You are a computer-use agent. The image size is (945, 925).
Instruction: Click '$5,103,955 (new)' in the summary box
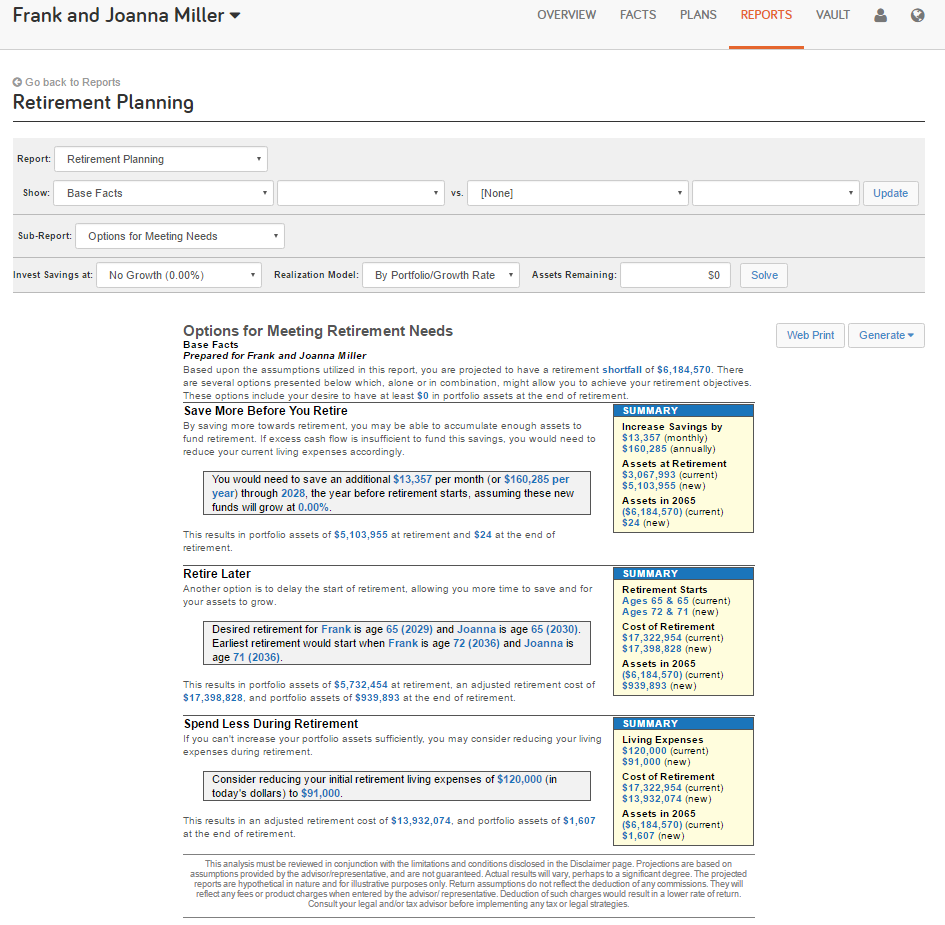pyautogui.click(x=663, y=486)
